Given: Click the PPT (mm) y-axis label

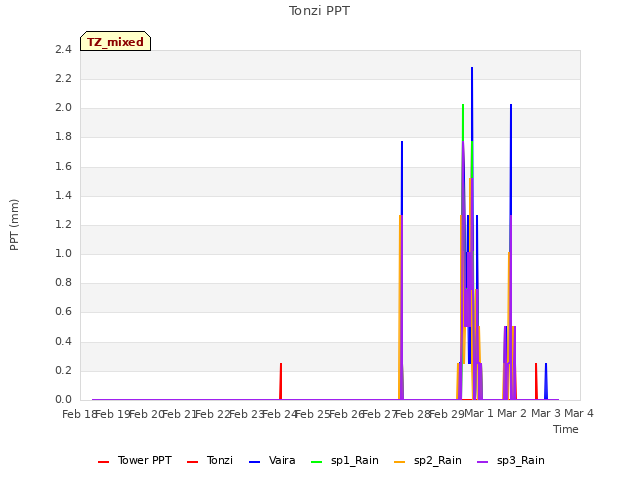Looking at the screenshot, I should pos(14,225).
